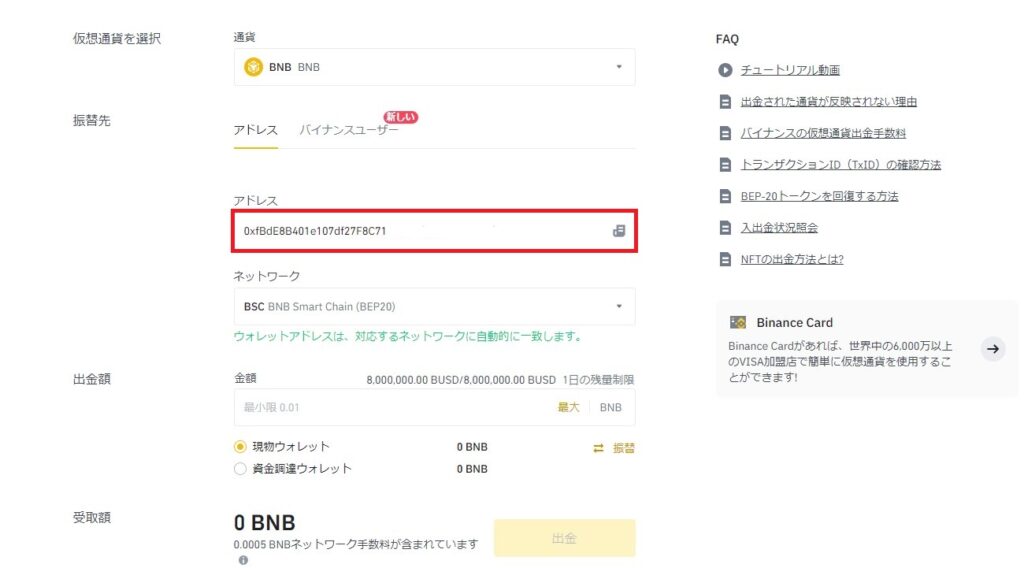Click document icon beside トランザクションID link
1024x568 pixels.
(725, 165)
